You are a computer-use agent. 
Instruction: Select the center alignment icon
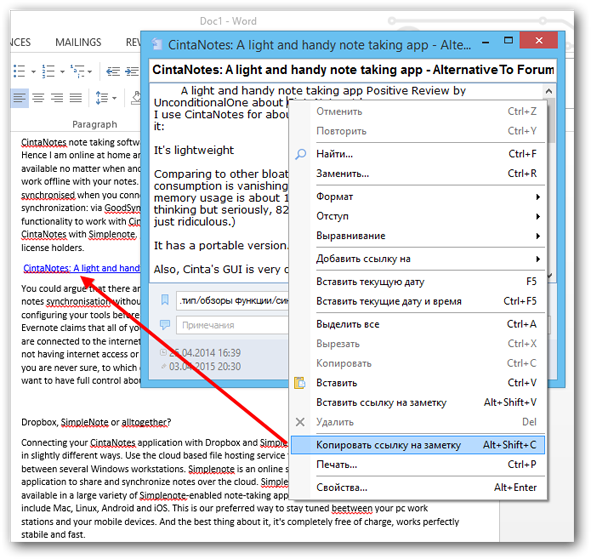[x=38, y=98]
